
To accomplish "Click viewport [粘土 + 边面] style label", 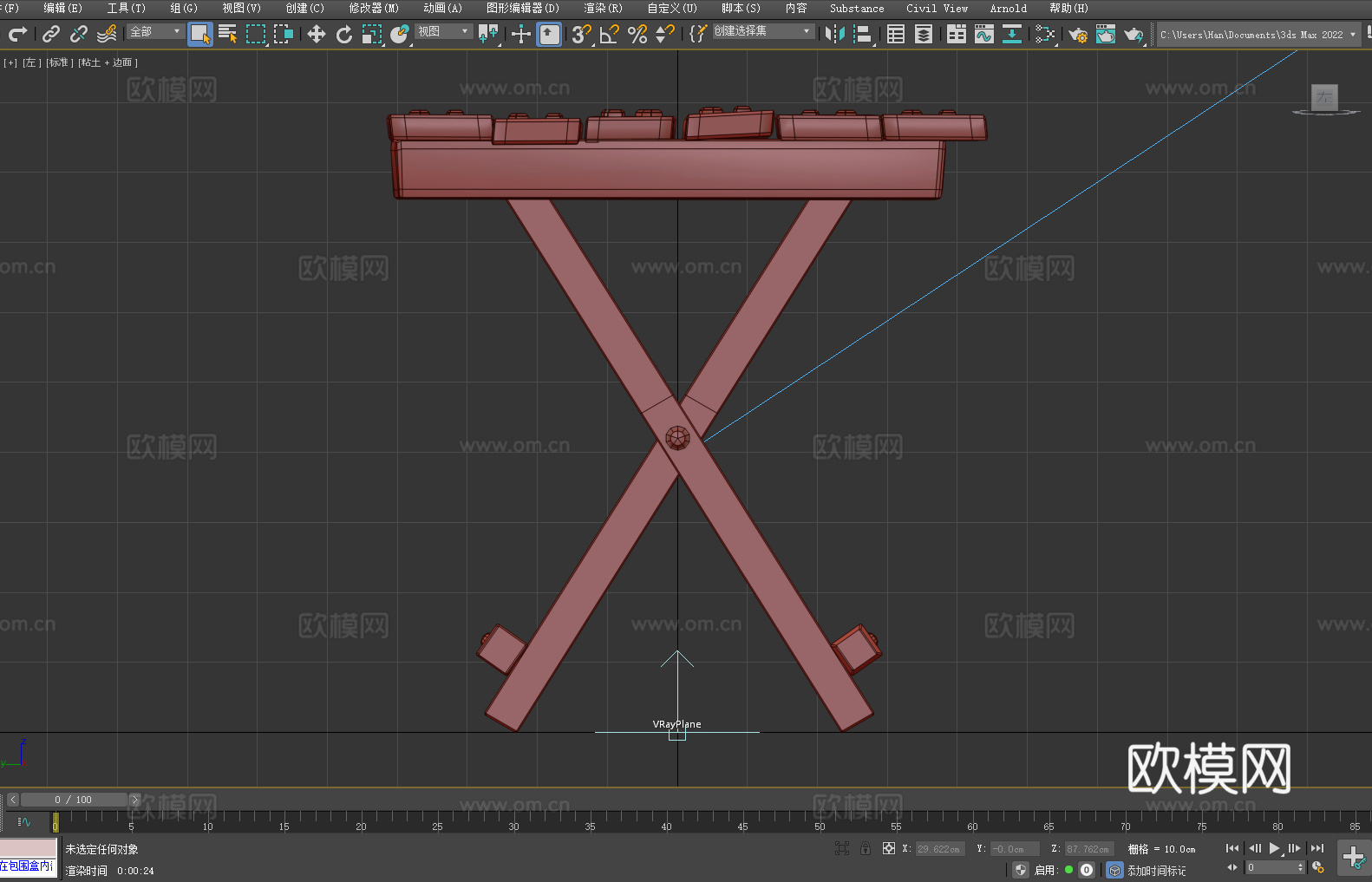I will (108, 62).
